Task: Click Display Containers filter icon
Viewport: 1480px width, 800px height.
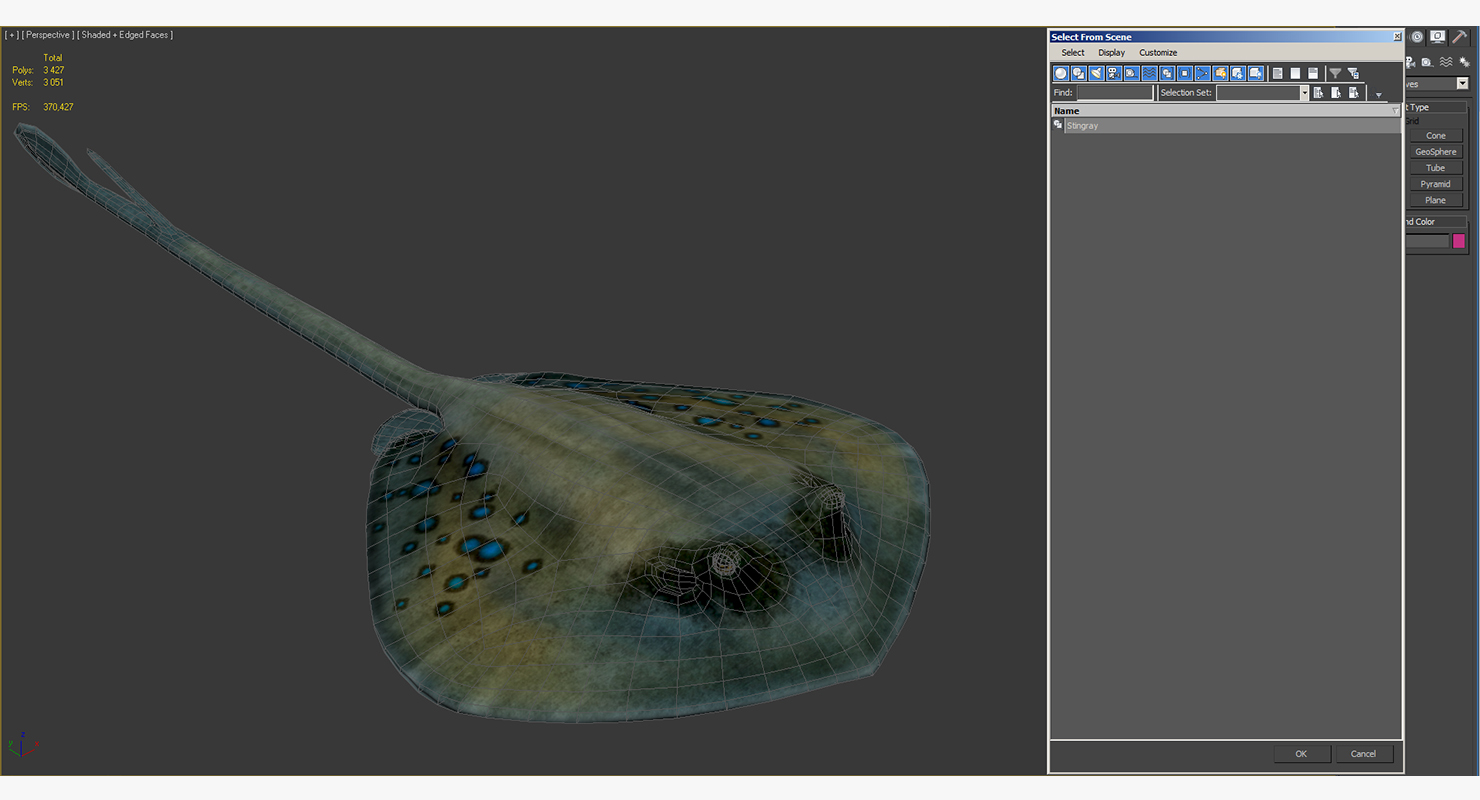Action: click(1220, 73)
